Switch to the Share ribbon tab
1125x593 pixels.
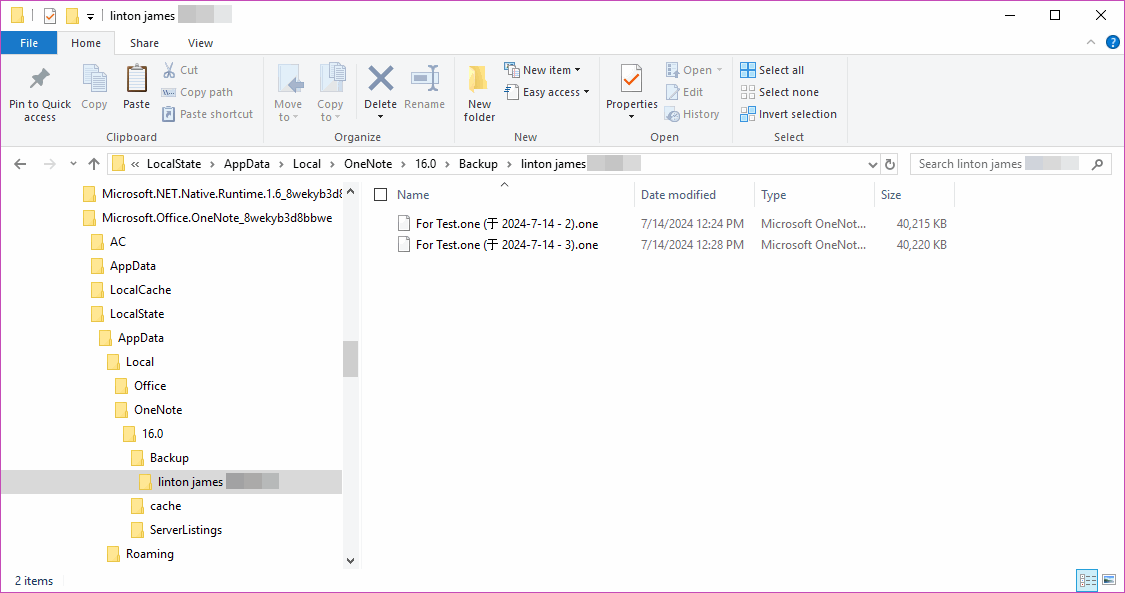point(144,43)
